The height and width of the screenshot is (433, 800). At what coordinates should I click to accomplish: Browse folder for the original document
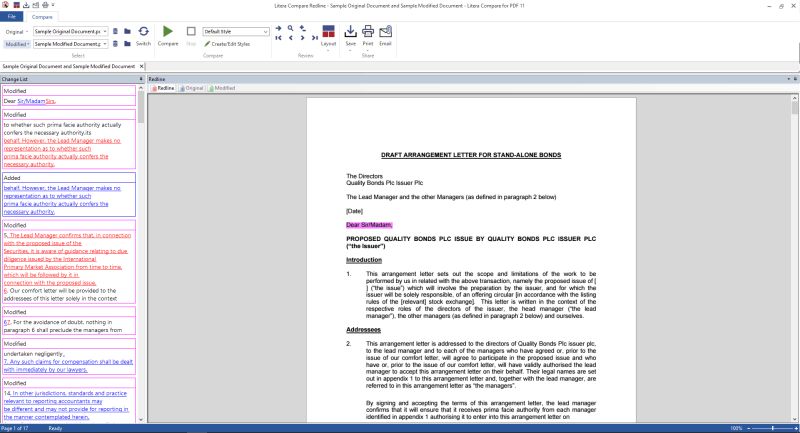(128, 32)
